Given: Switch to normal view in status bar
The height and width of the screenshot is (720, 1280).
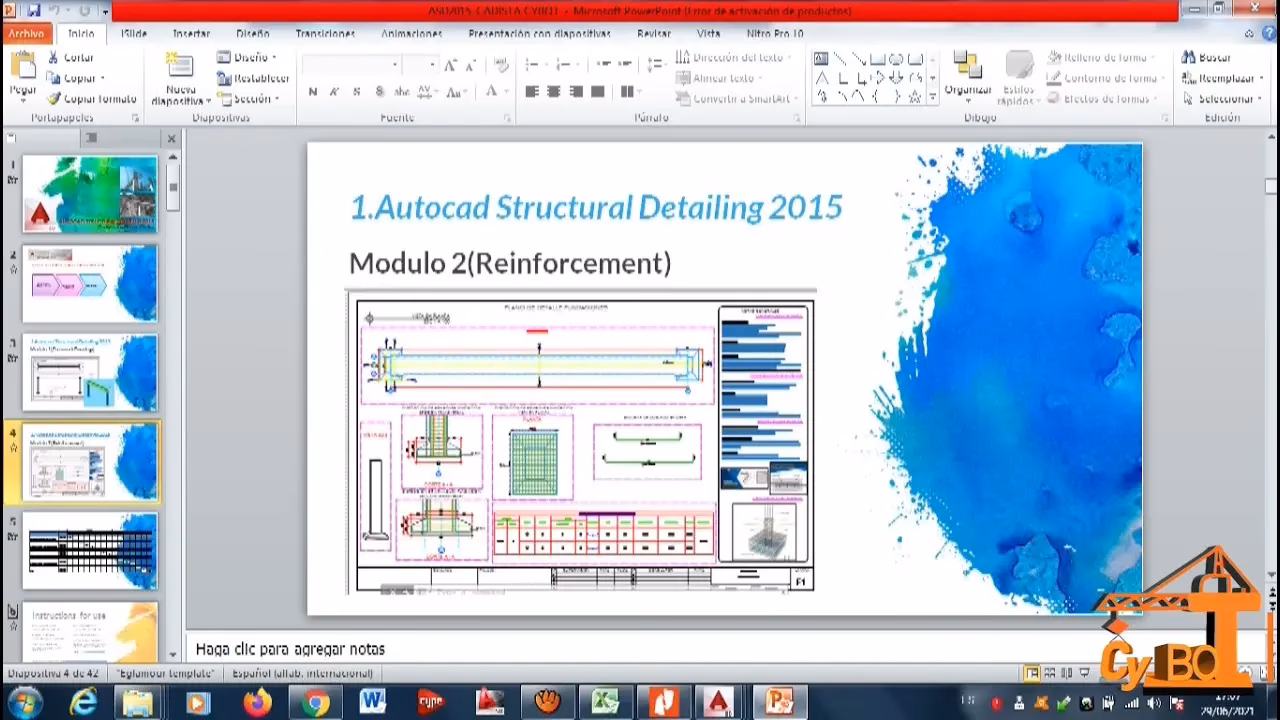Looking at the screenshot, I should (x=1031, y=673).
